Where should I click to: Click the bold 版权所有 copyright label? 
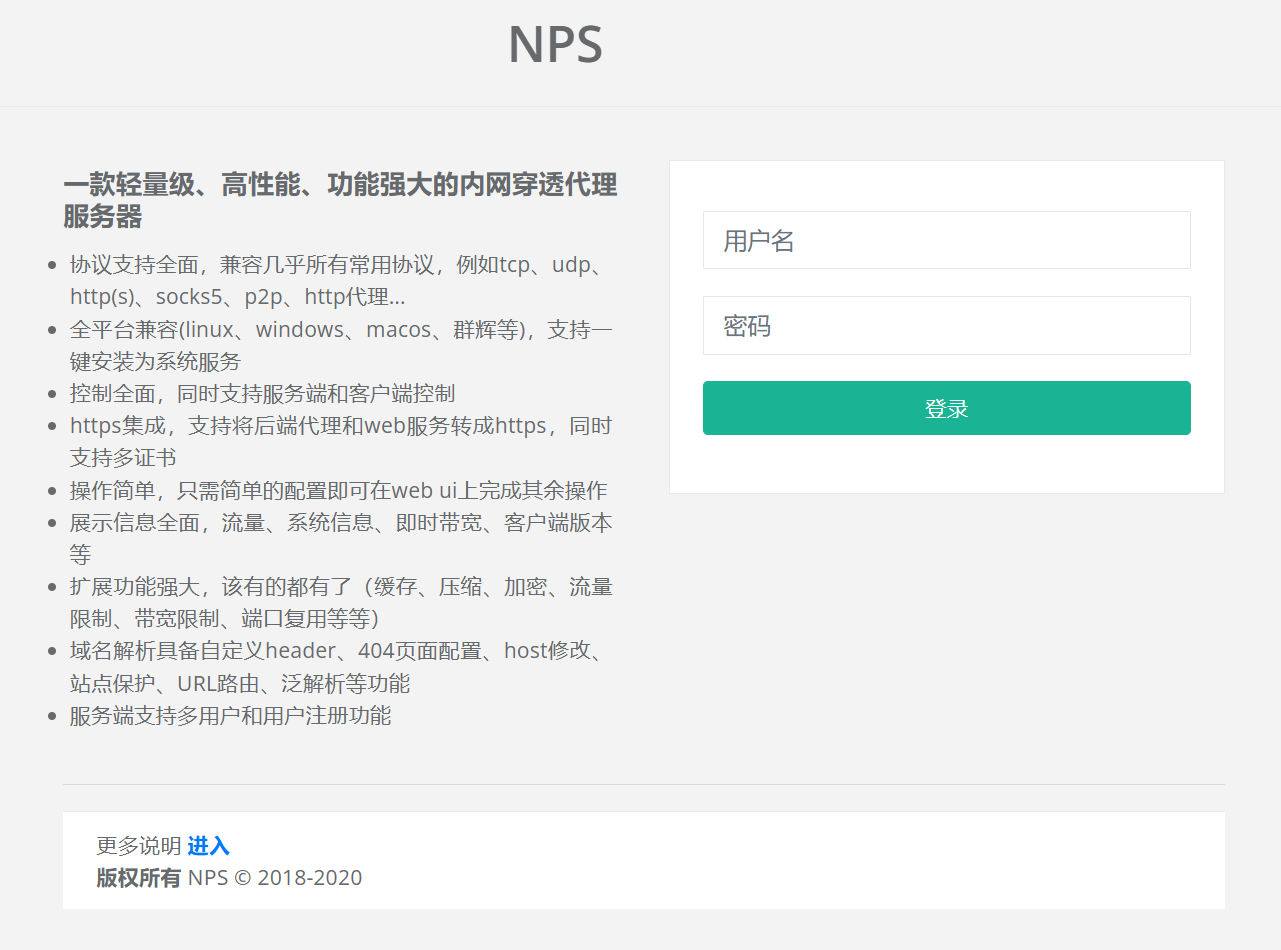(x=139, y=878)
